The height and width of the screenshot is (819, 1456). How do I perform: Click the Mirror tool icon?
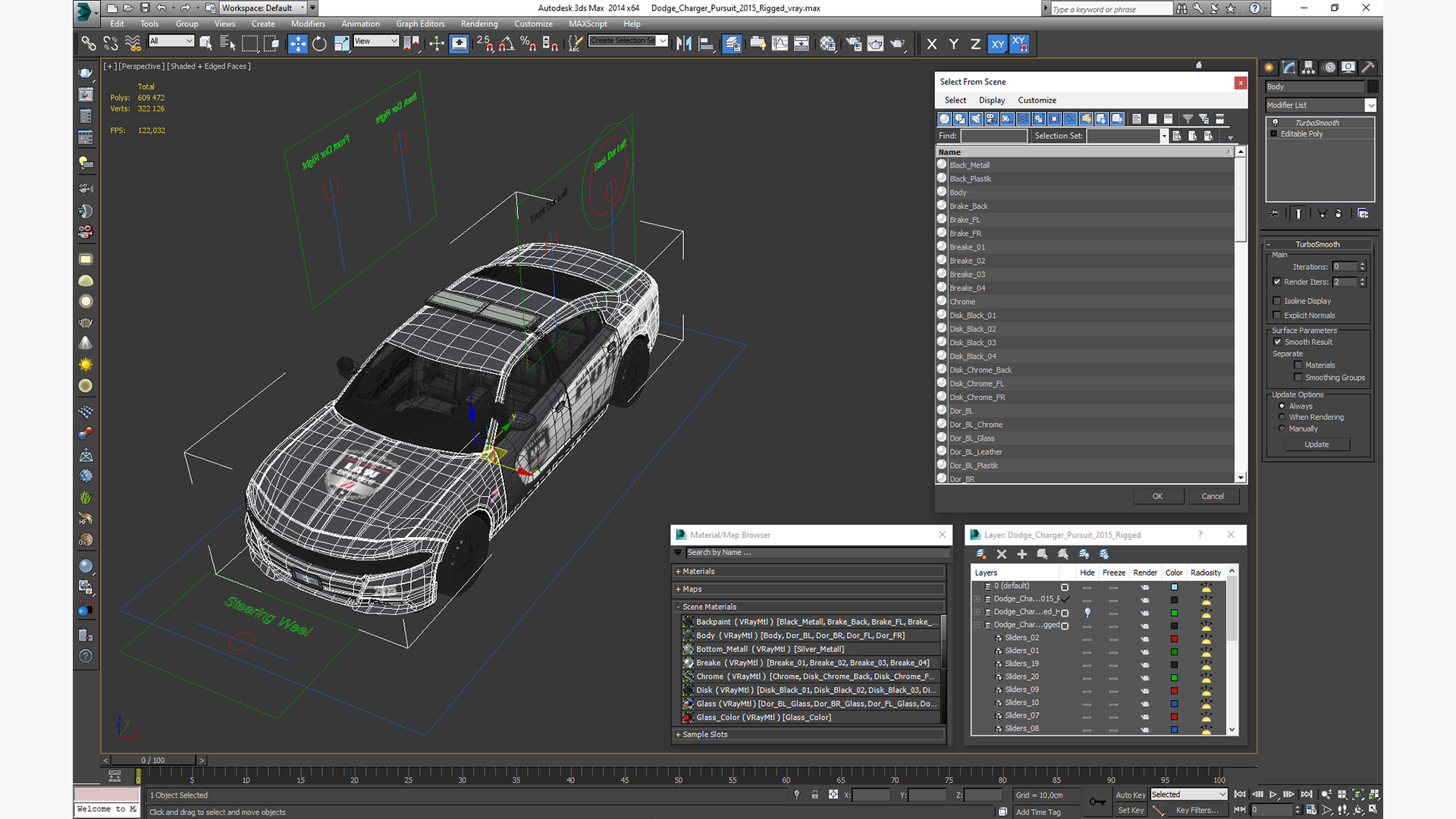point(683,44)
